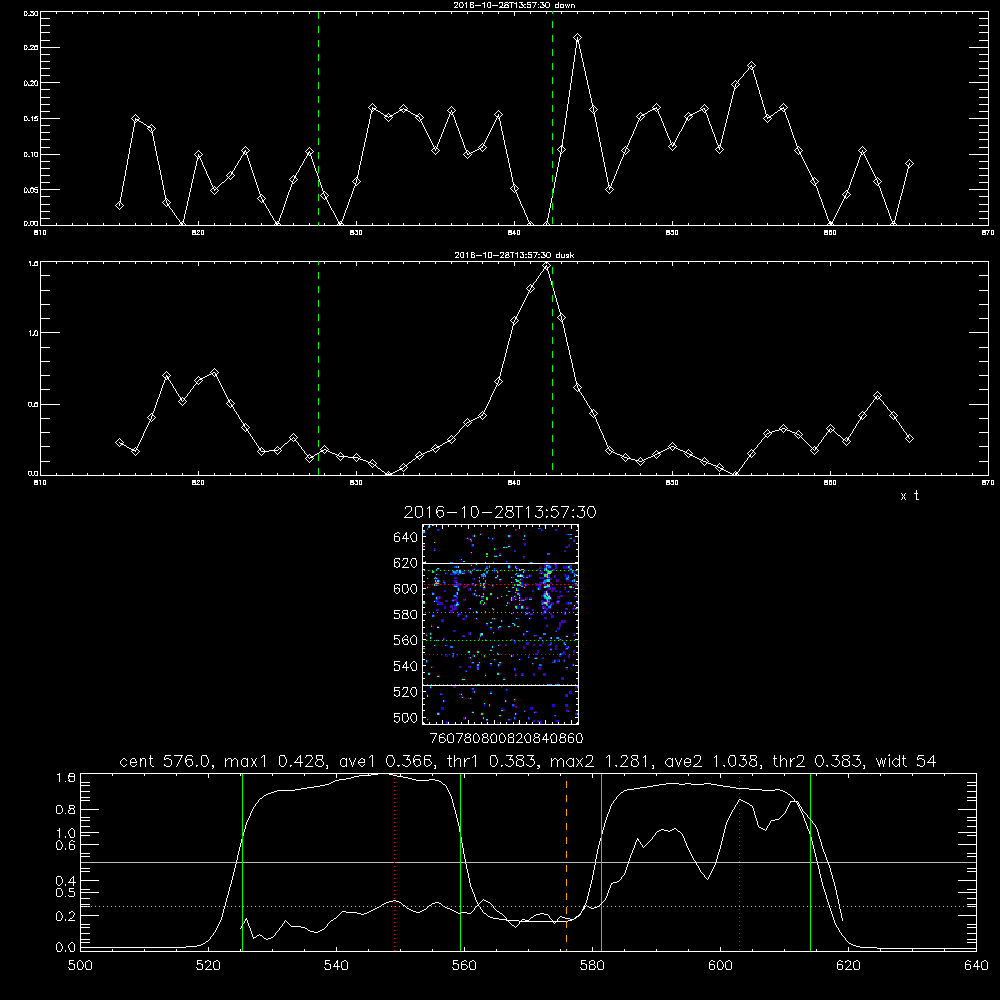Click the "500" y-axis label beside the spectrogram image
The width and height of the screenshot is (1000, 1000).
[406, 718]
